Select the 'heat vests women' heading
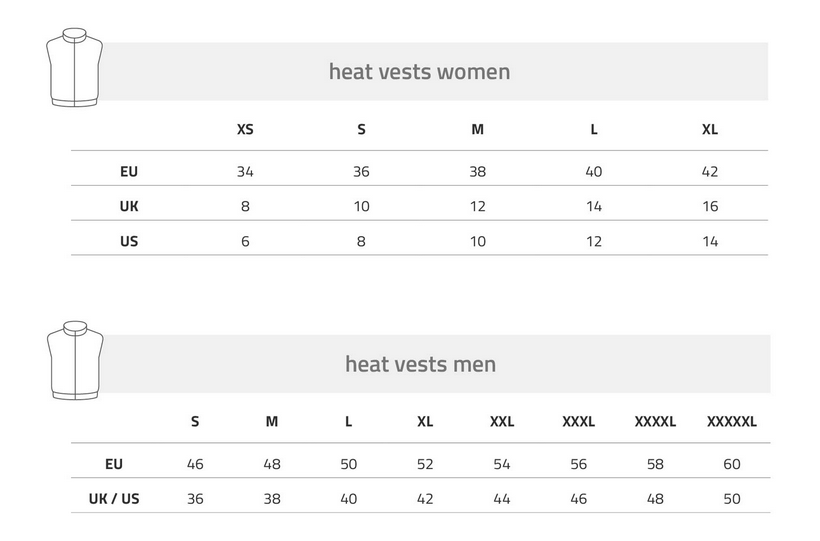This screenshot has height=541, width=820. point(419,72)
